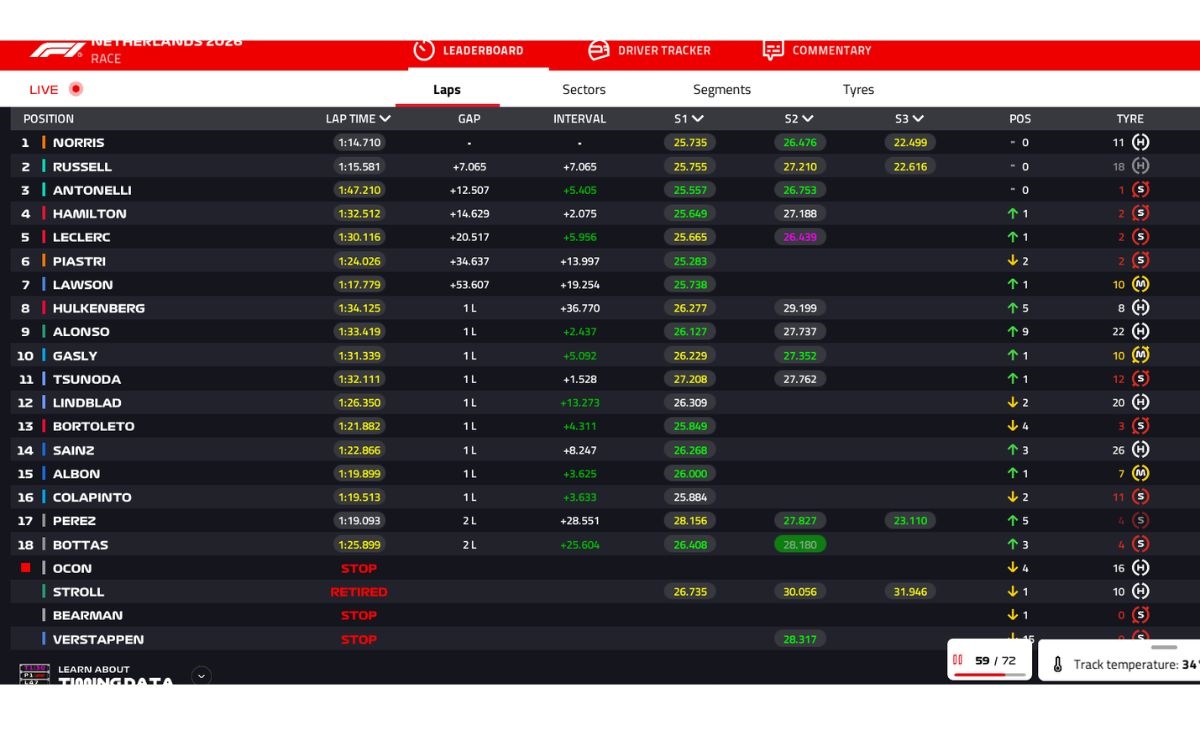1200x729 pixels.
Task: Click Russell's hard tyre icon
Action: tap(1140, 166)
